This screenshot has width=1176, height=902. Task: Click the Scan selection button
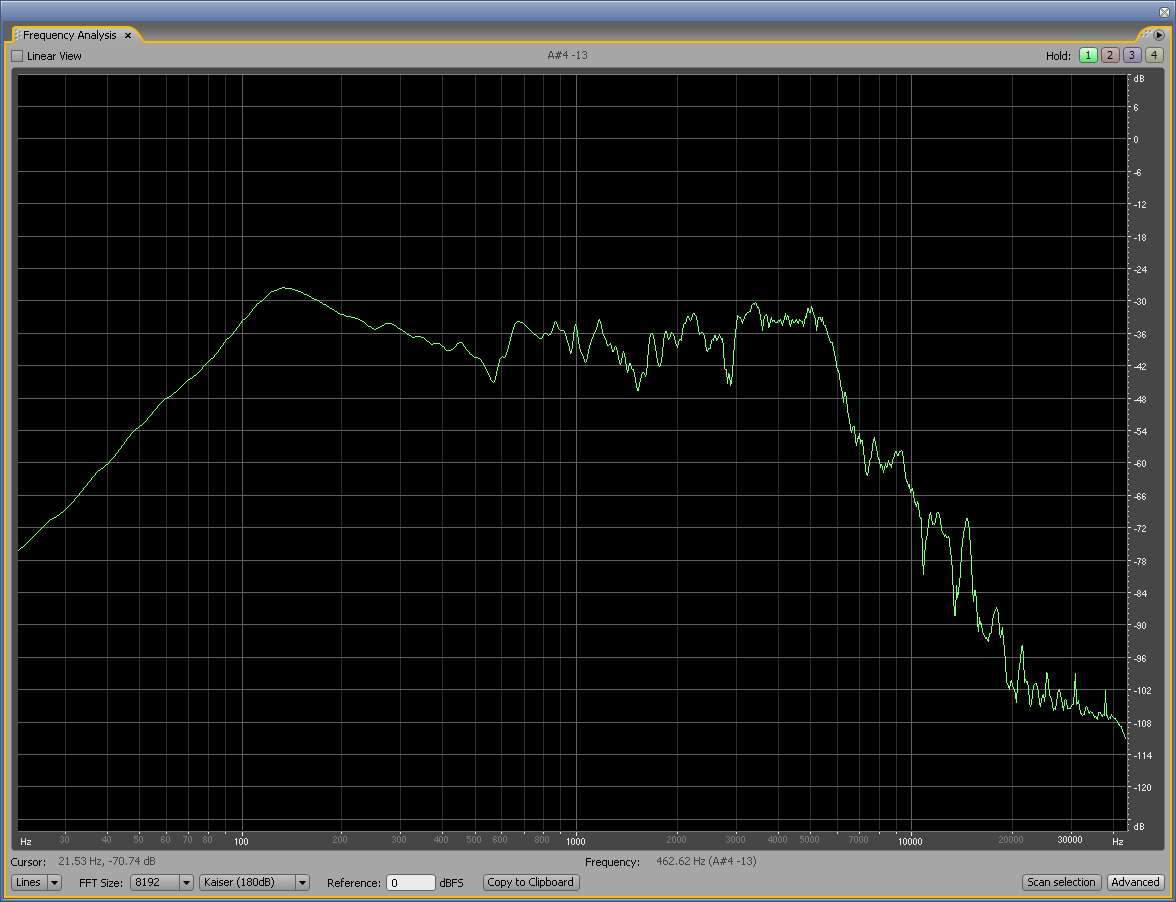tap(1061, 883)
